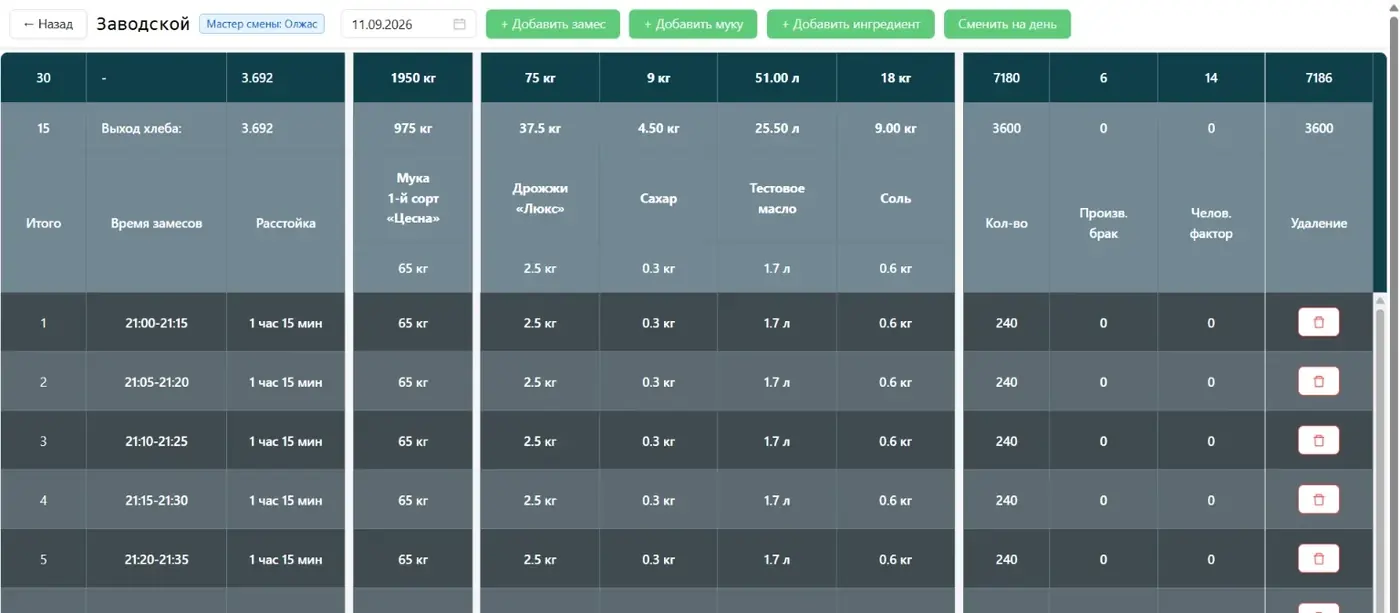Select the 21:00-21:15 batch time cell
Screen dimensions: 1400x613
(x=156, y=323)
